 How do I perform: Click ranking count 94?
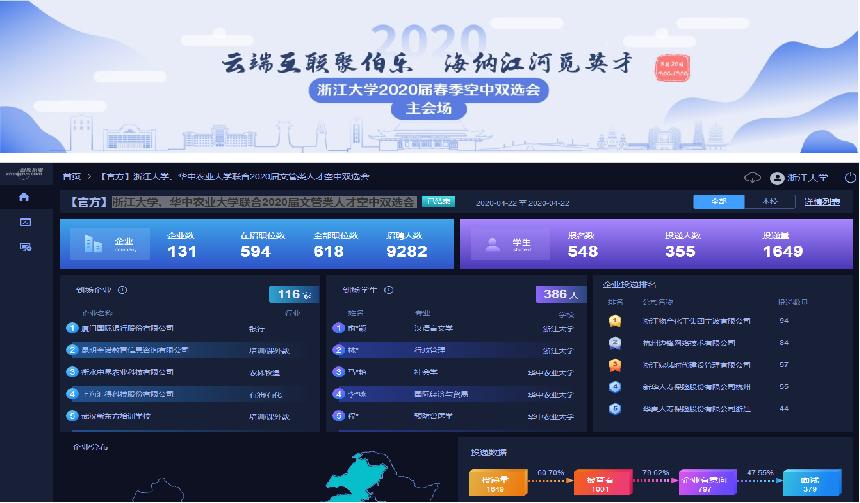pyautogui.click(x=784, y=321)
